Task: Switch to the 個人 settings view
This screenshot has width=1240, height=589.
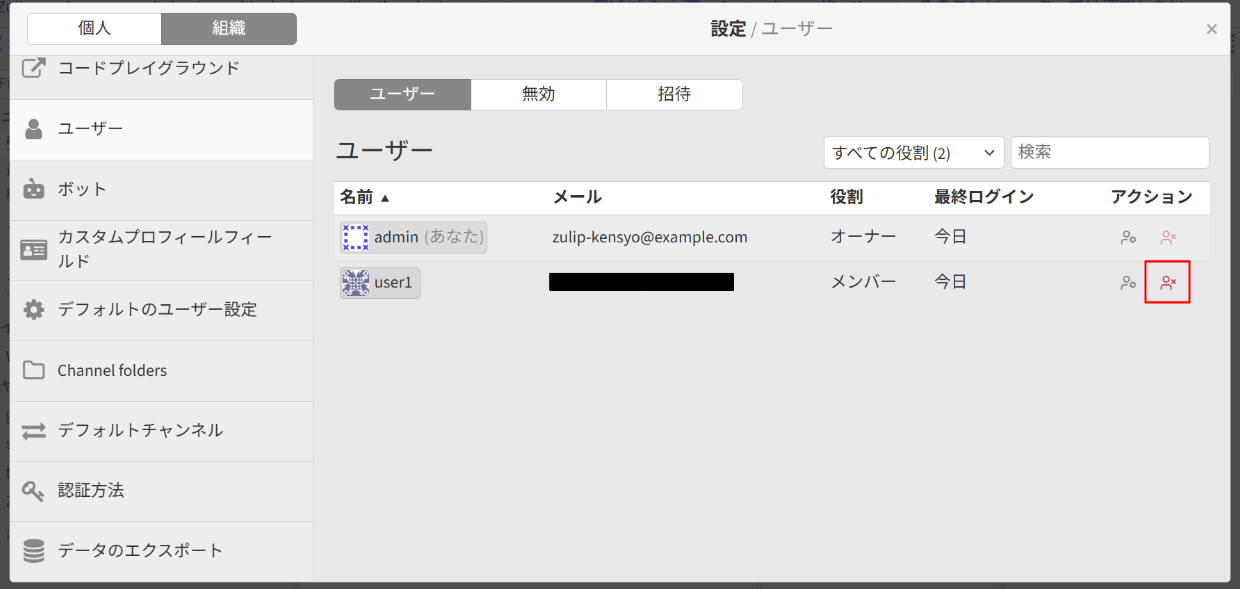Action: click(94, 28)
